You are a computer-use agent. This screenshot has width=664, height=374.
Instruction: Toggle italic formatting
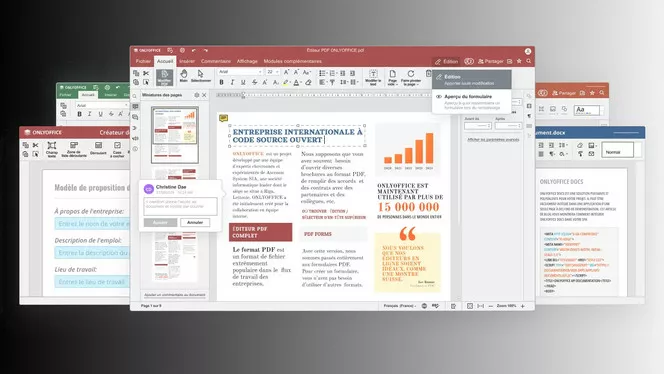point(232,82)
